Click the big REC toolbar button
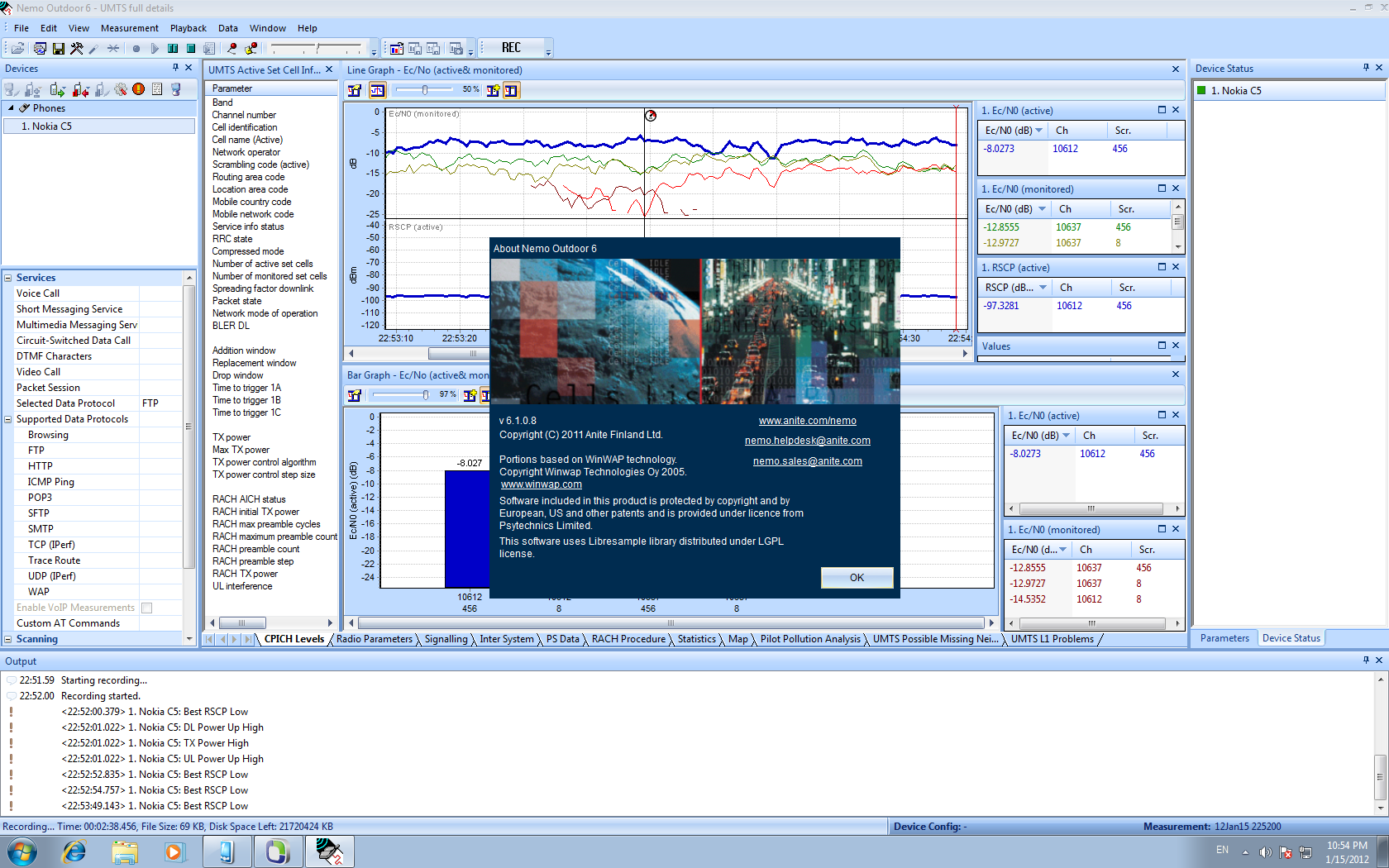The image size is (1389, 868). click(x=511, y=48)
